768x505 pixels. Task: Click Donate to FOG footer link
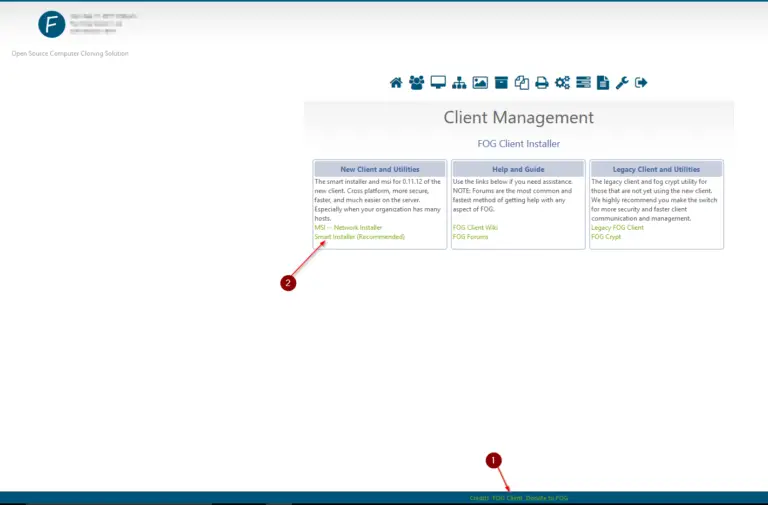(x=547, y=498)
